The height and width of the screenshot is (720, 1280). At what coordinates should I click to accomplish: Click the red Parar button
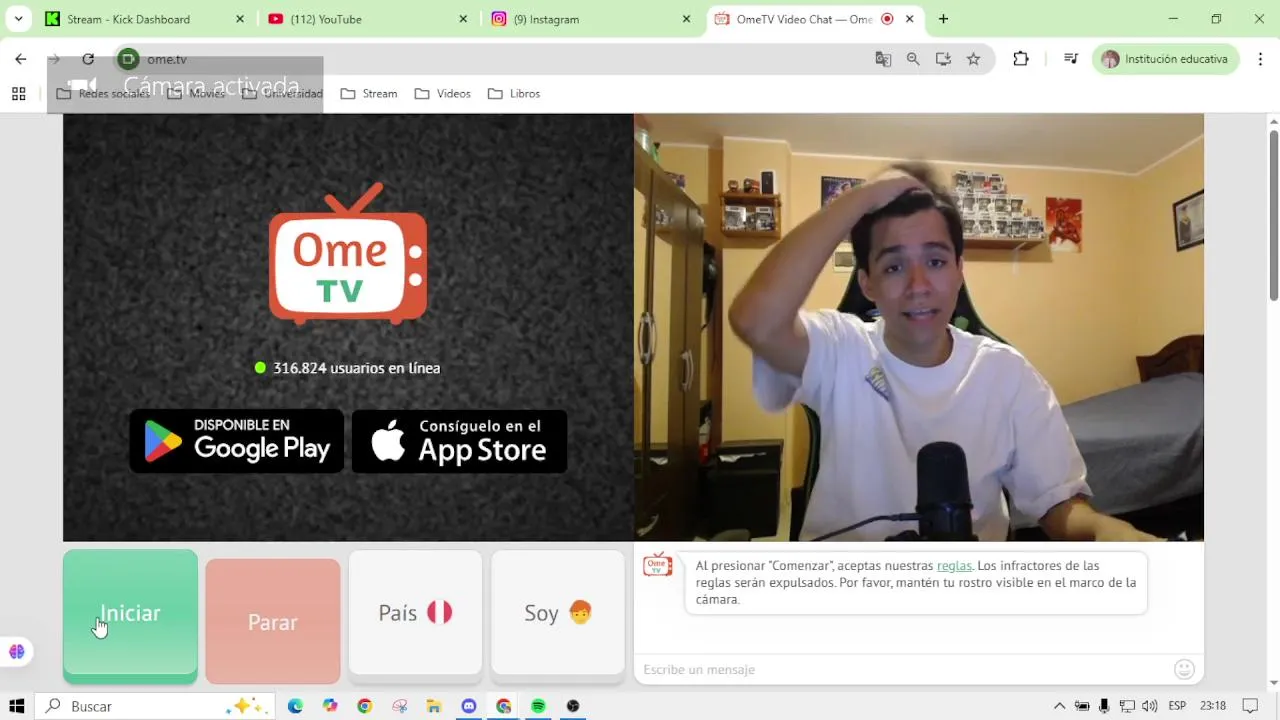[273, 621]
